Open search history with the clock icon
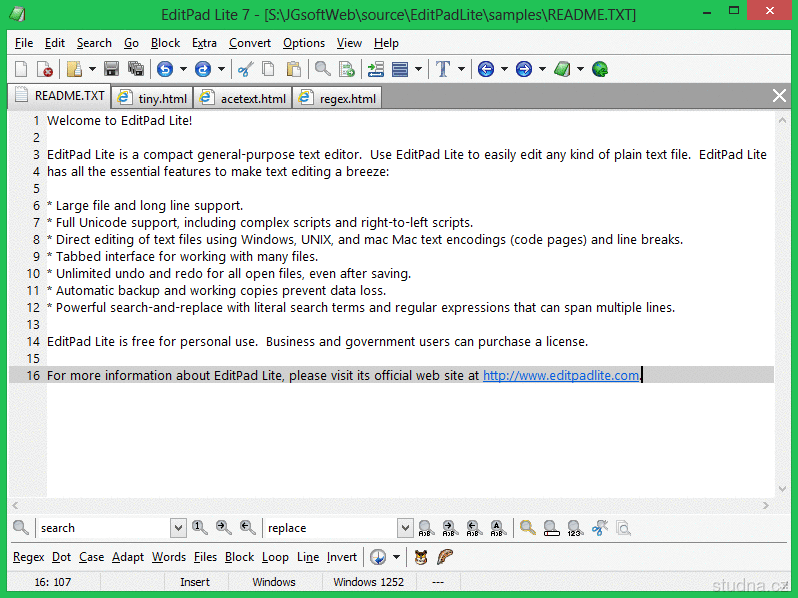 (378, 557)
